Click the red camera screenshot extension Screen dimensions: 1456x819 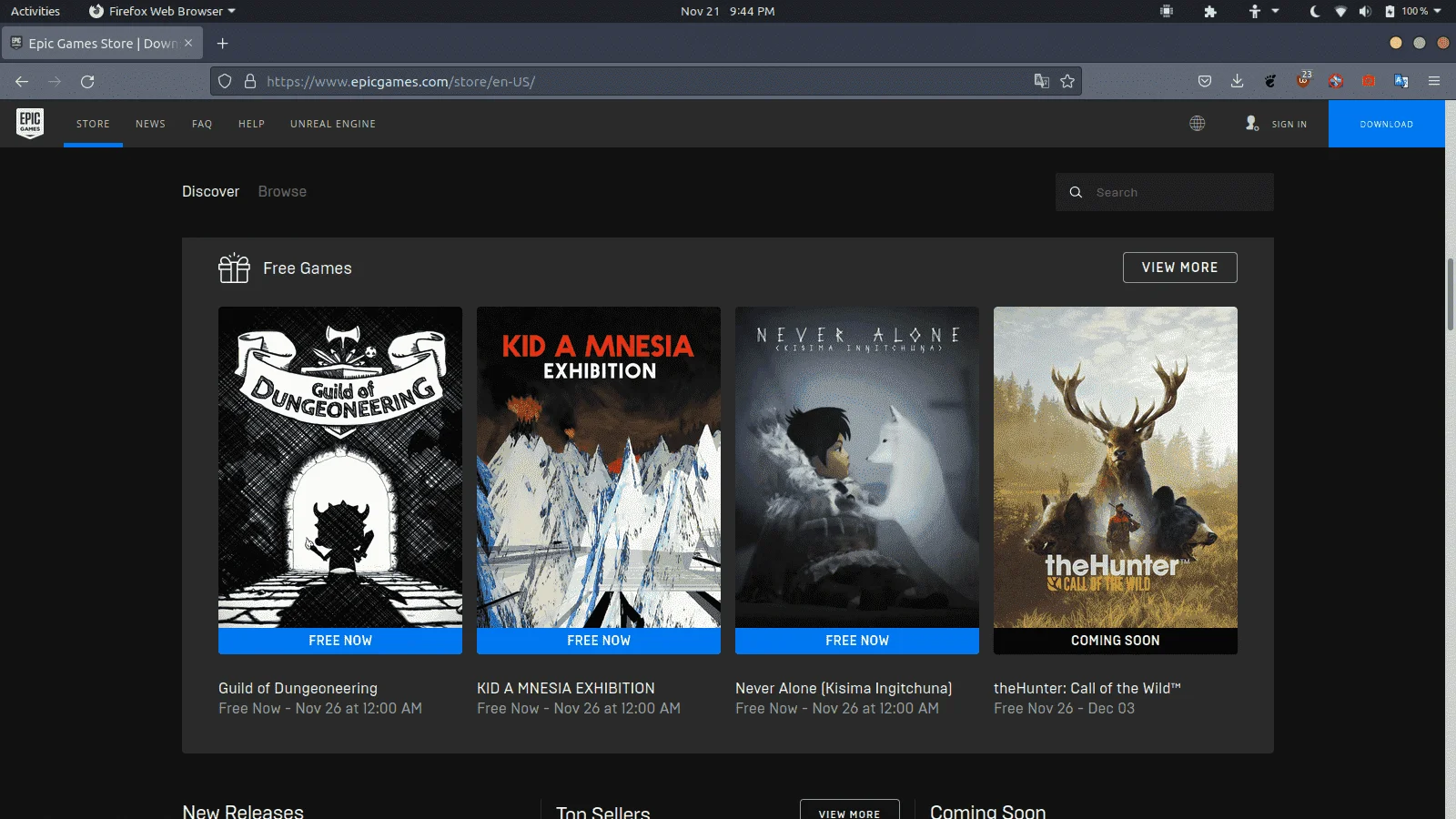point(1369,81)
